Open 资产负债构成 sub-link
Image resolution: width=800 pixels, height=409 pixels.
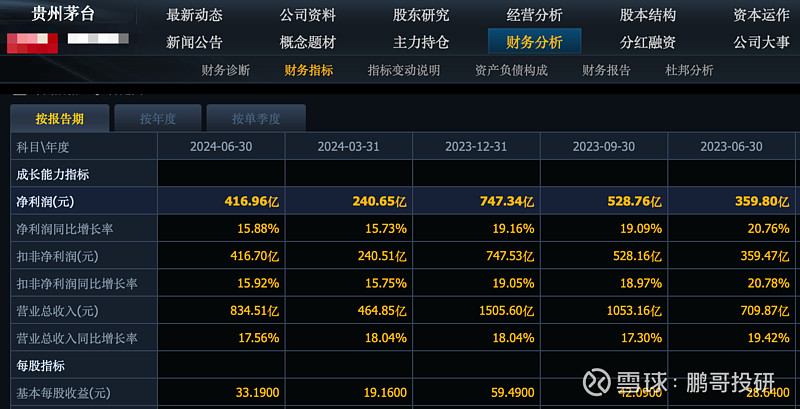[511, 70]
